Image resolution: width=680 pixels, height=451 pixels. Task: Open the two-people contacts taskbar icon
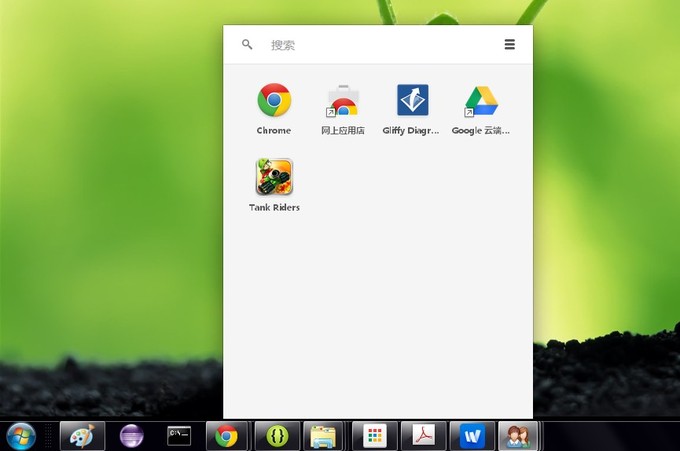[518, 436]
